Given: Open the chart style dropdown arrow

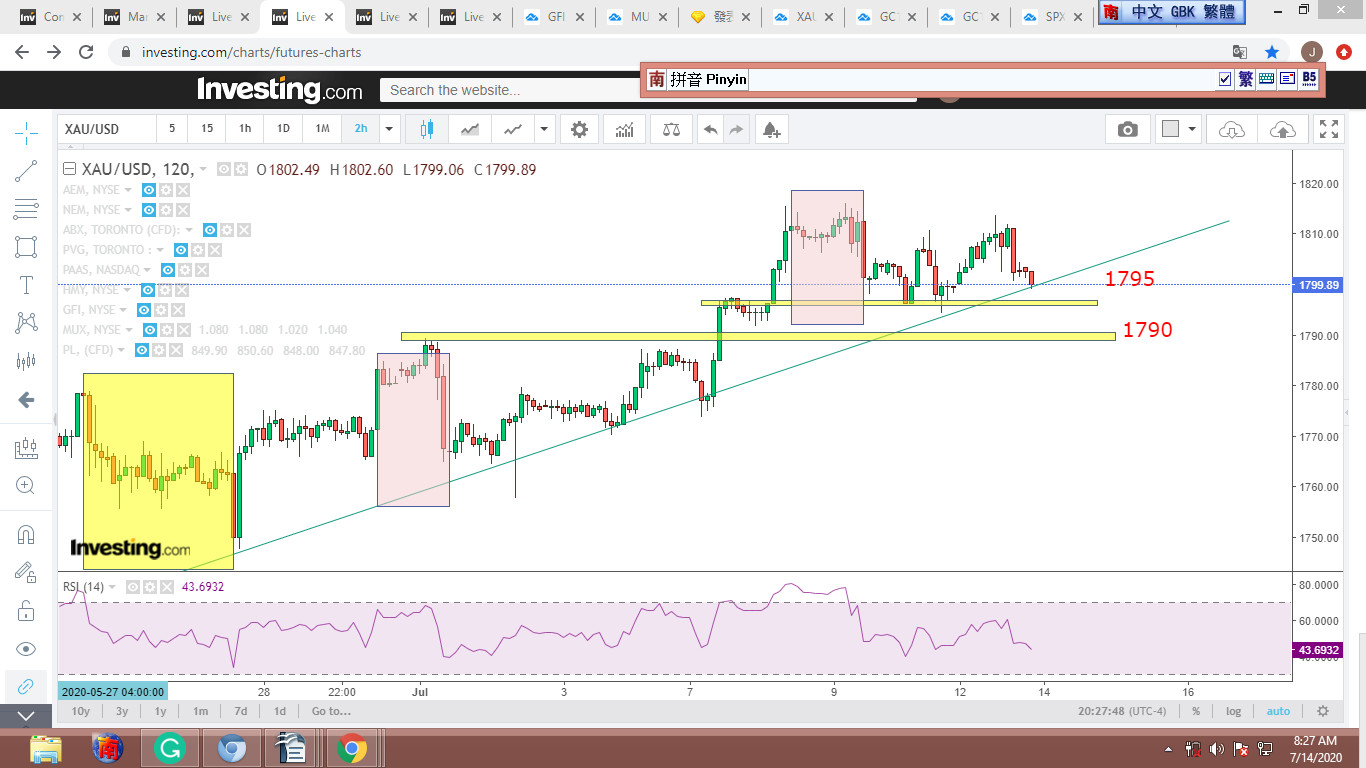Looking at the screenshot, I should [544, 129].
